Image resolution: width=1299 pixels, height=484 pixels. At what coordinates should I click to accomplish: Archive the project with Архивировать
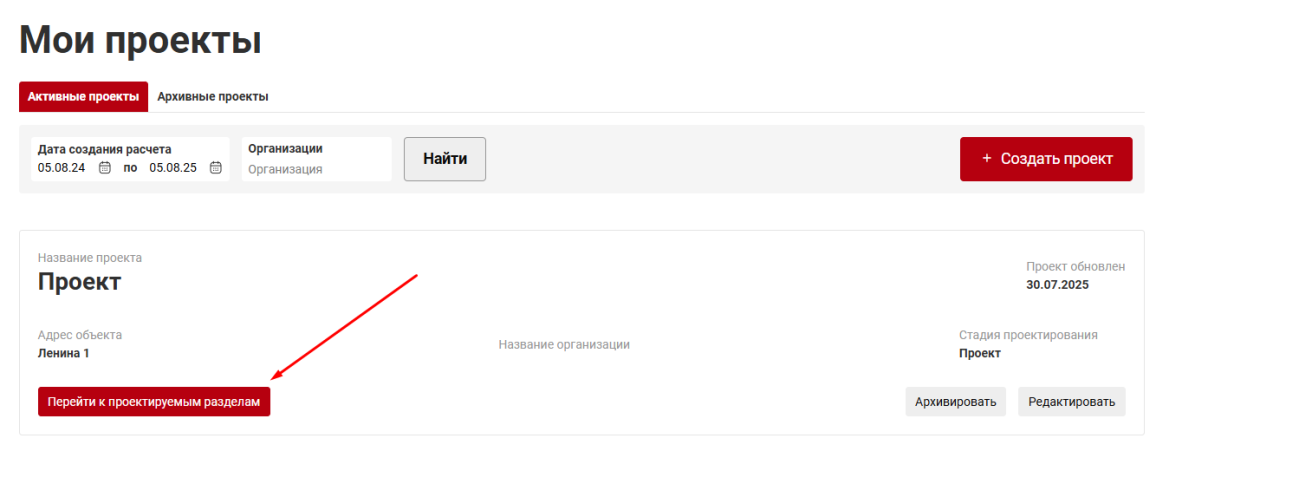click(956, 402)
